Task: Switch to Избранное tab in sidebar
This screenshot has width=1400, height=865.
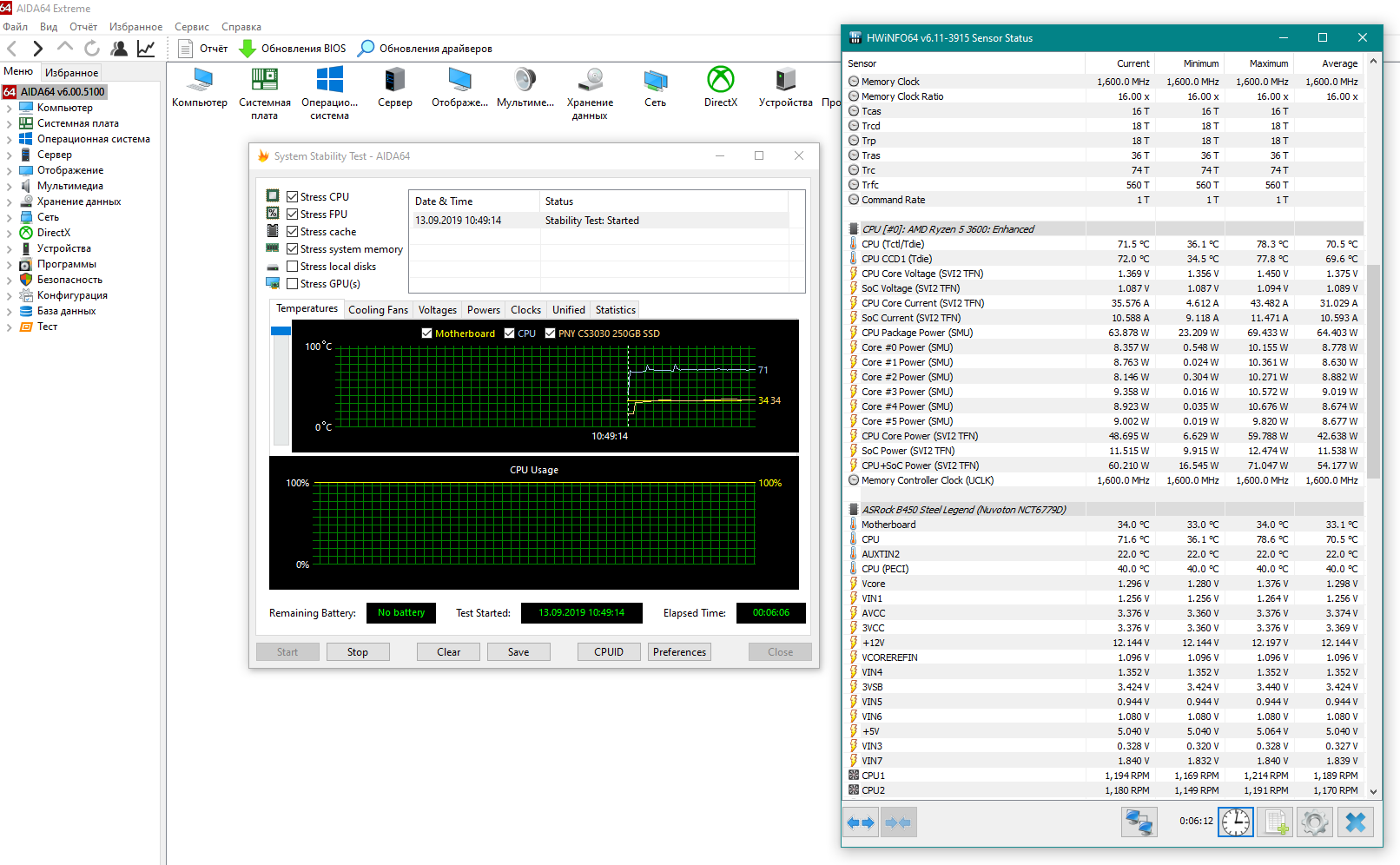Action: coord(72,73)
